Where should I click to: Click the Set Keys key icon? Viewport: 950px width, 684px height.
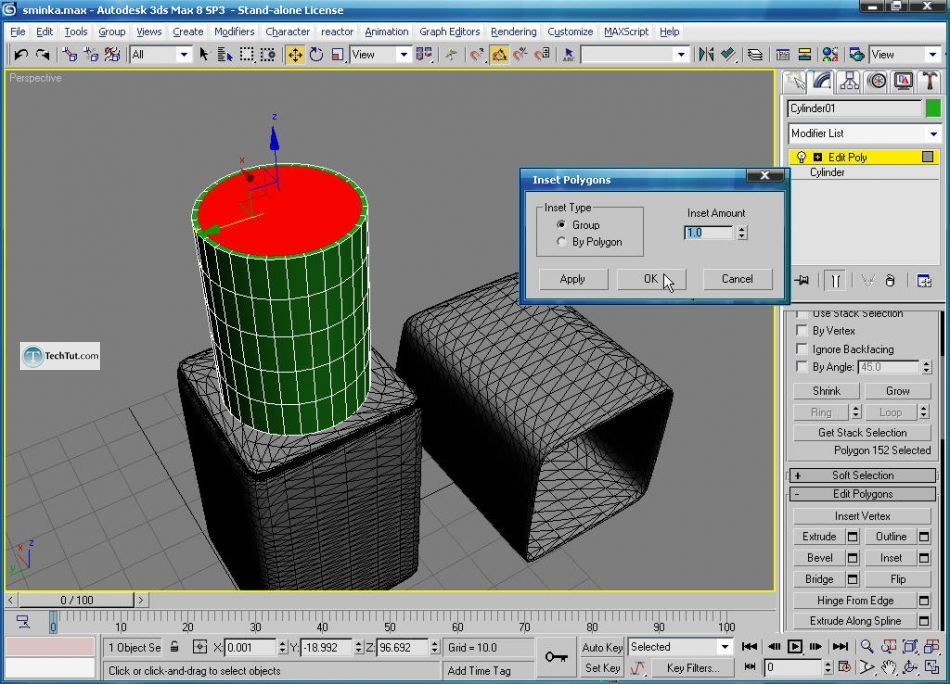(556, 657)
